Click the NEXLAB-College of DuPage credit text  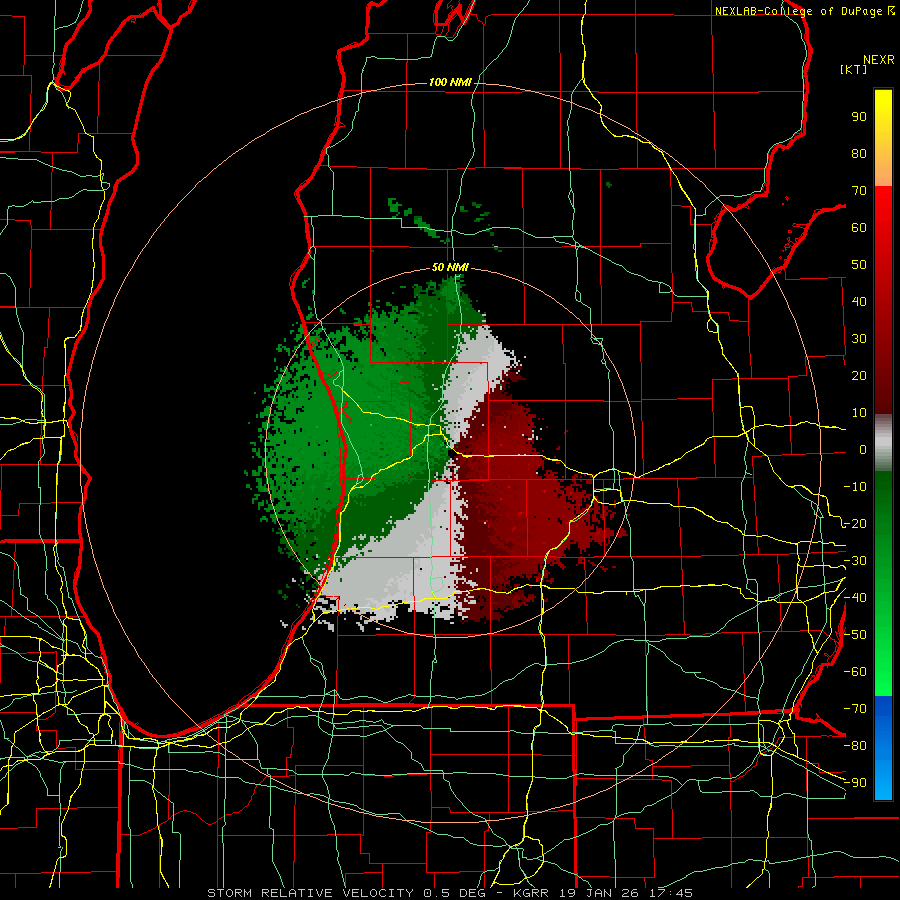pyautogui.click(x=804, y=11)
